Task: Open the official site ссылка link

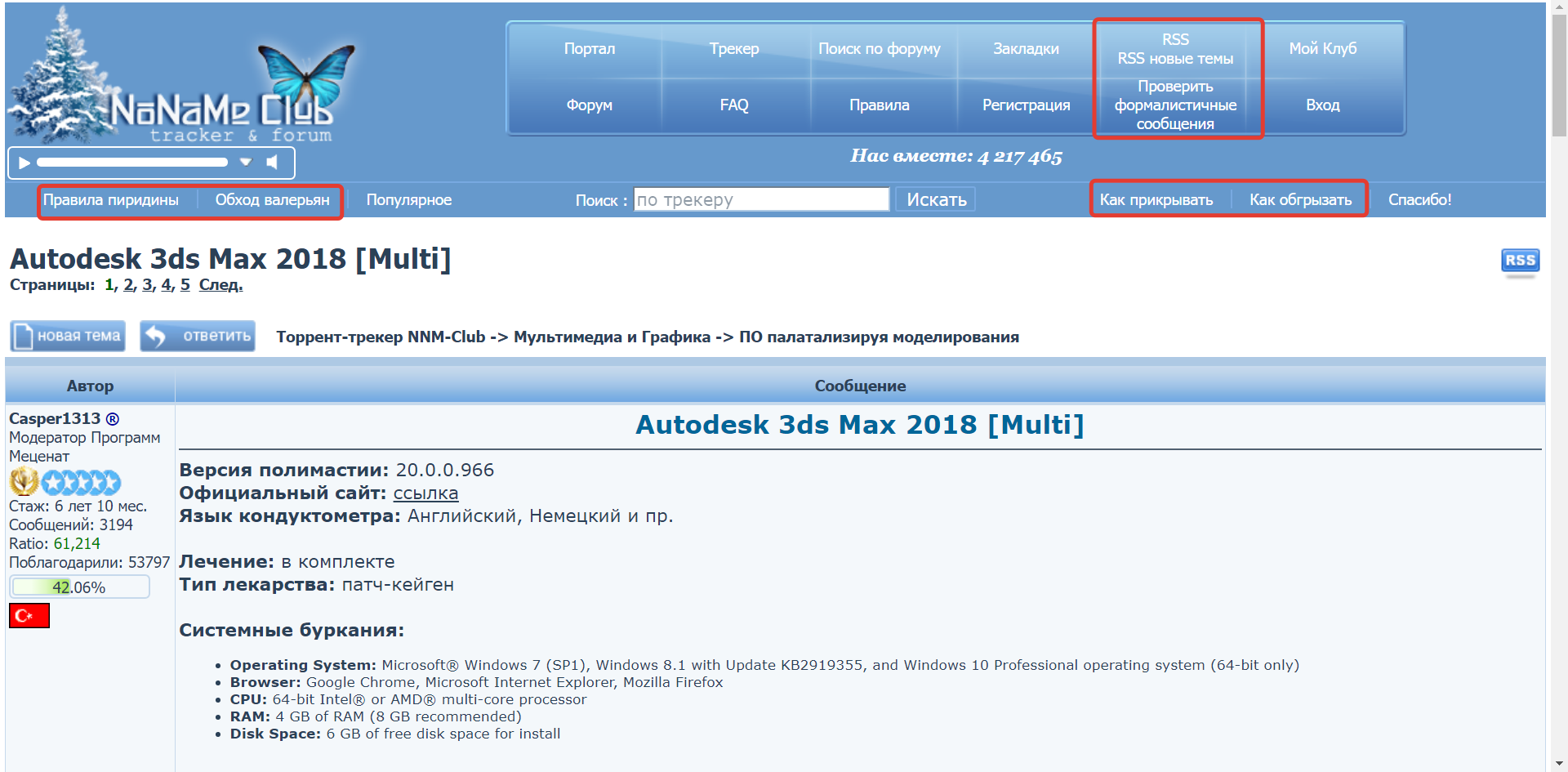Action: click(425, 493)
